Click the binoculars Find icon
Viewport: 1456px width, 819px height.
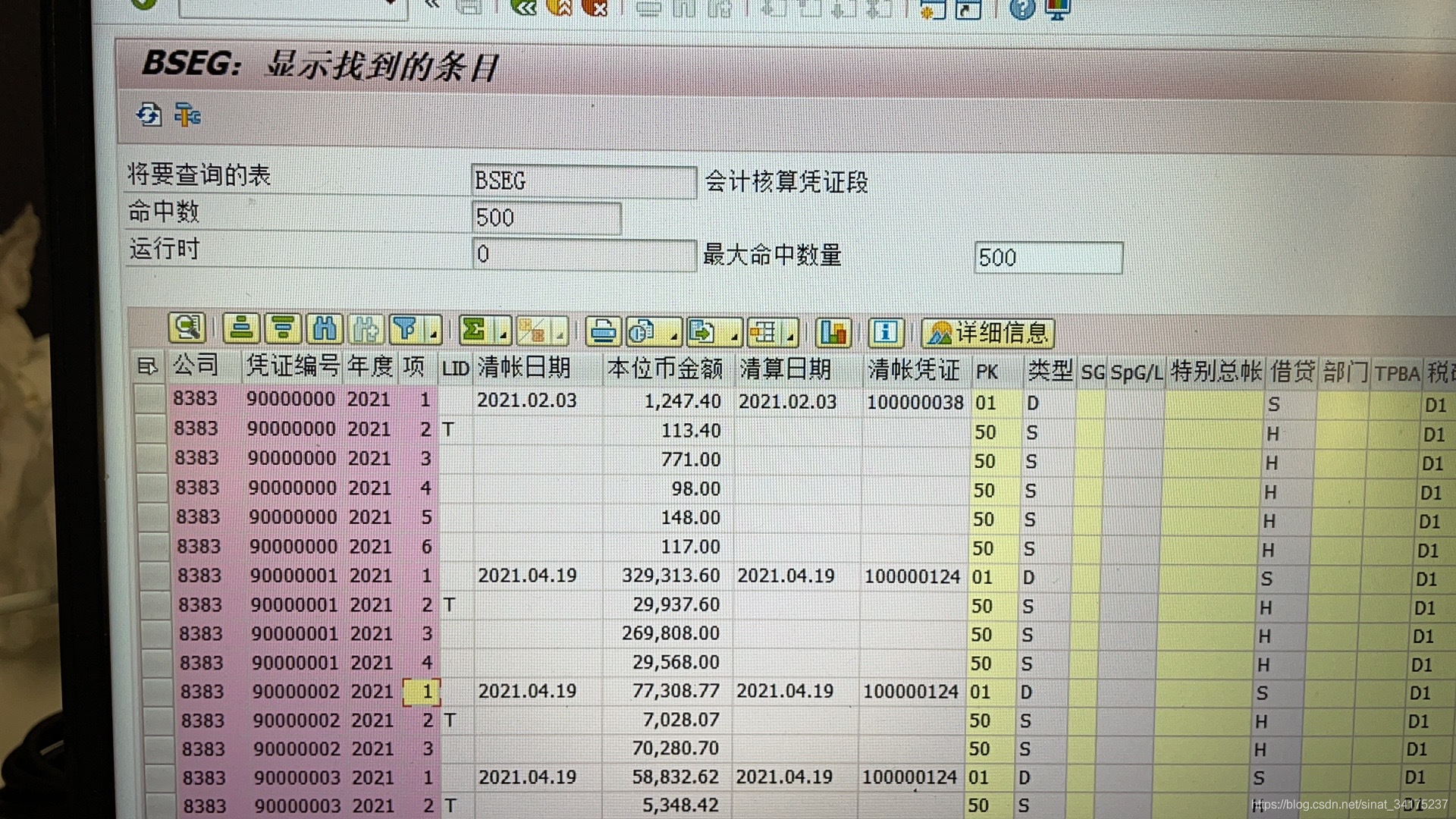click(325, 329)
